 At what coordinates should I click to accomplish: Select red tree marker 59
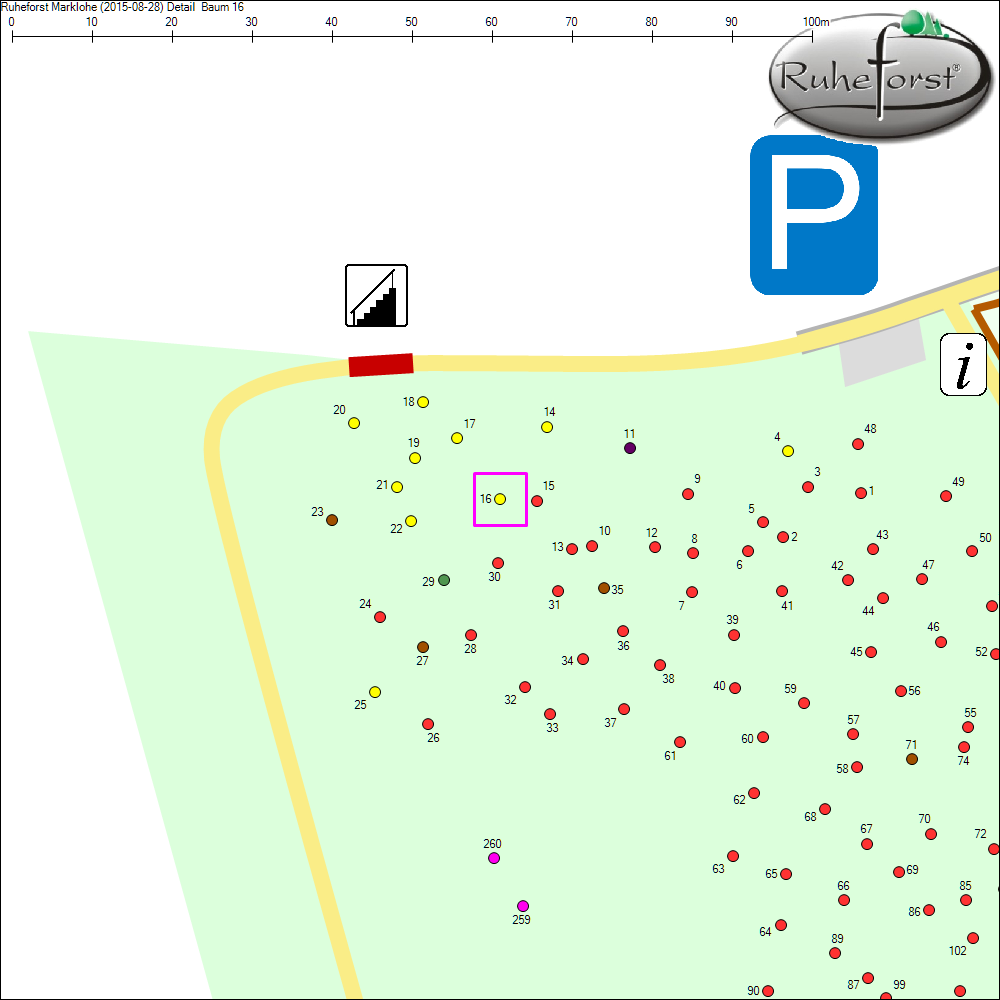[804, 703]
